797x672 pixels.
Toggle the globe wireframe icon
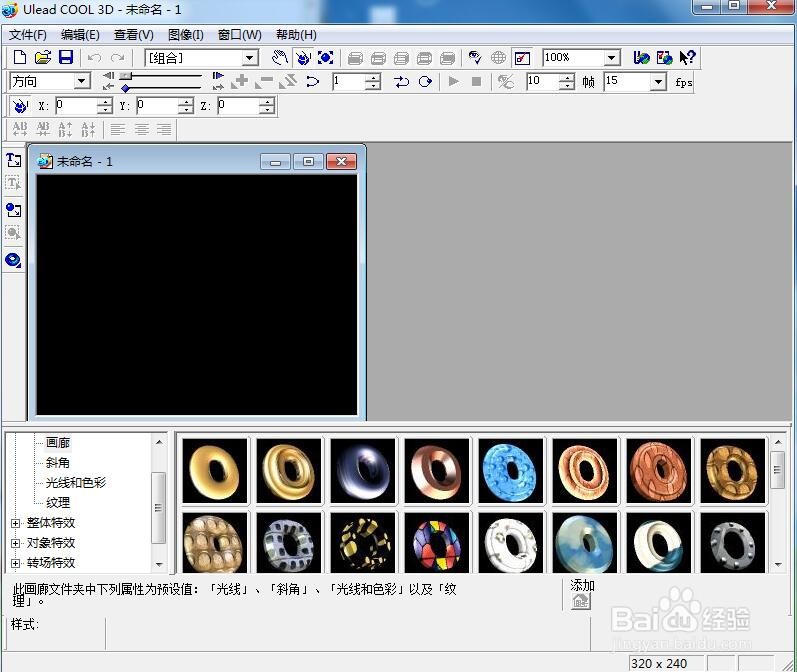pos(499,57)
